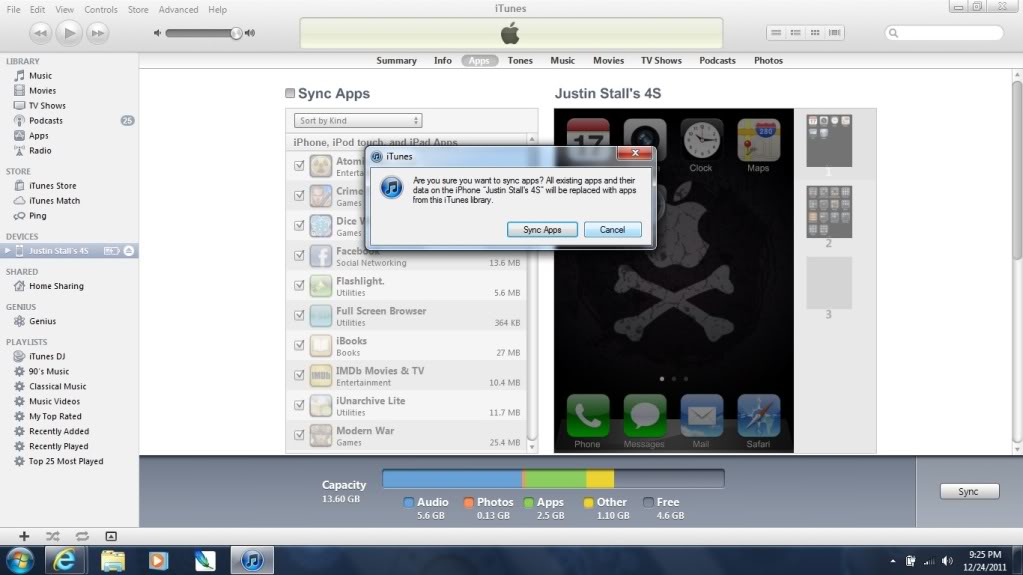Click the Phone icon on iPhone preview

[x=588, y=416]
